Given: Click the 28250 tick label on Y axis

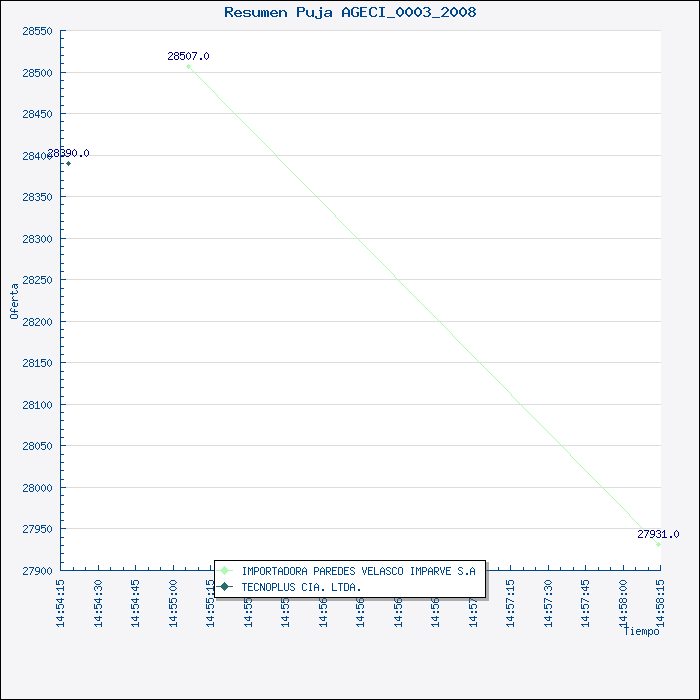Looking at the screenshot, I should (x=36, y=281).
